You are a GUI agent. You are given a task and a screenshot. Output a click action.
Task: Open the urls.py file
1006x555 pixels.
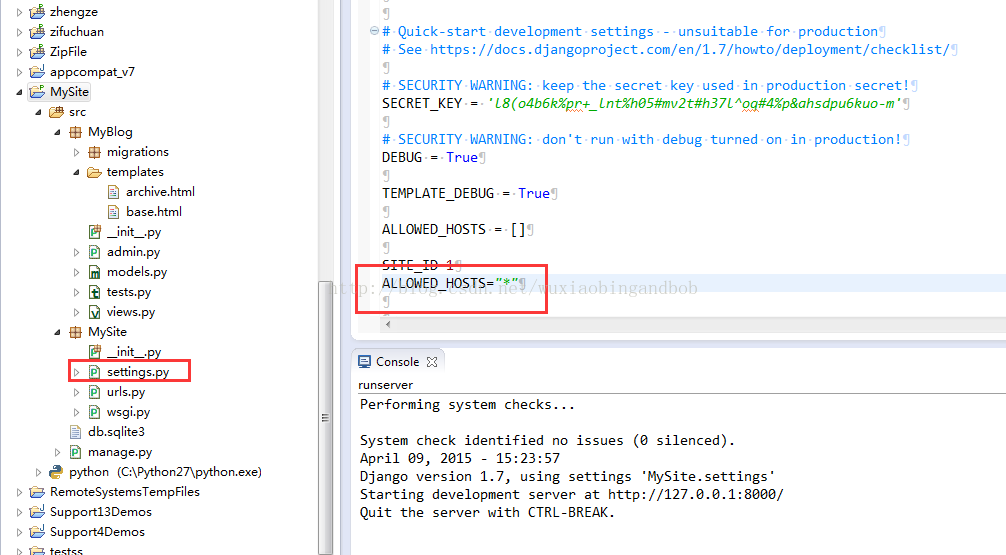coord(126,392)
